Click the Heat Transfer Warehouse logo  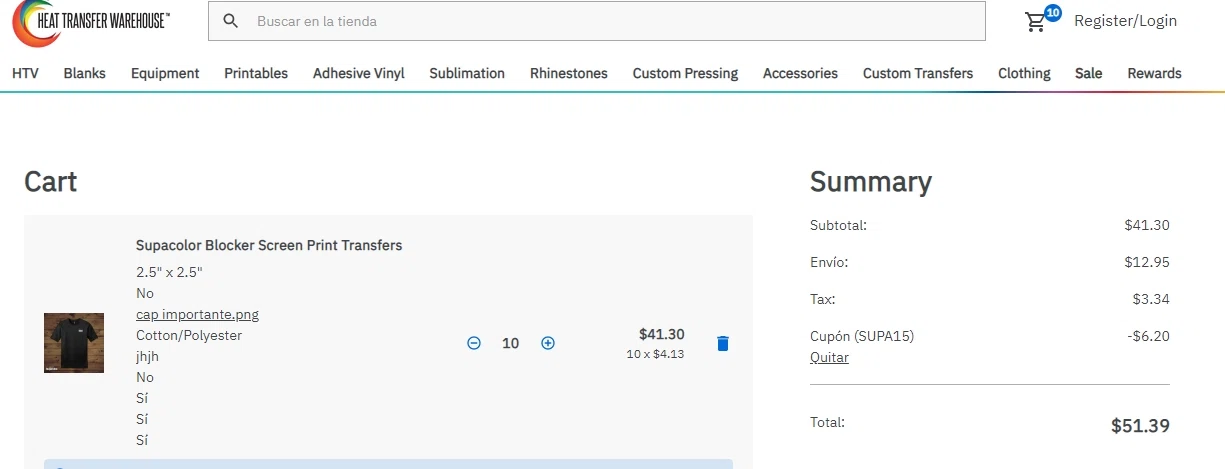[91, 23]
